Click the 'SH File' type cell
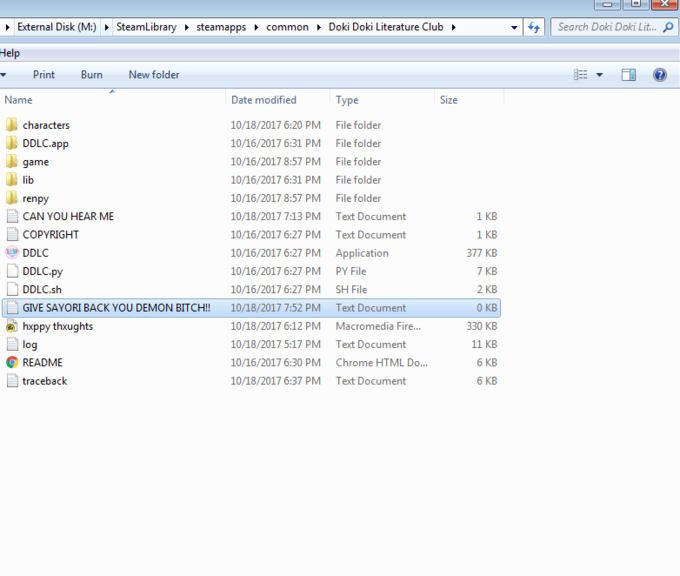This screenshot has height=576, width=680. pos(351,289)
